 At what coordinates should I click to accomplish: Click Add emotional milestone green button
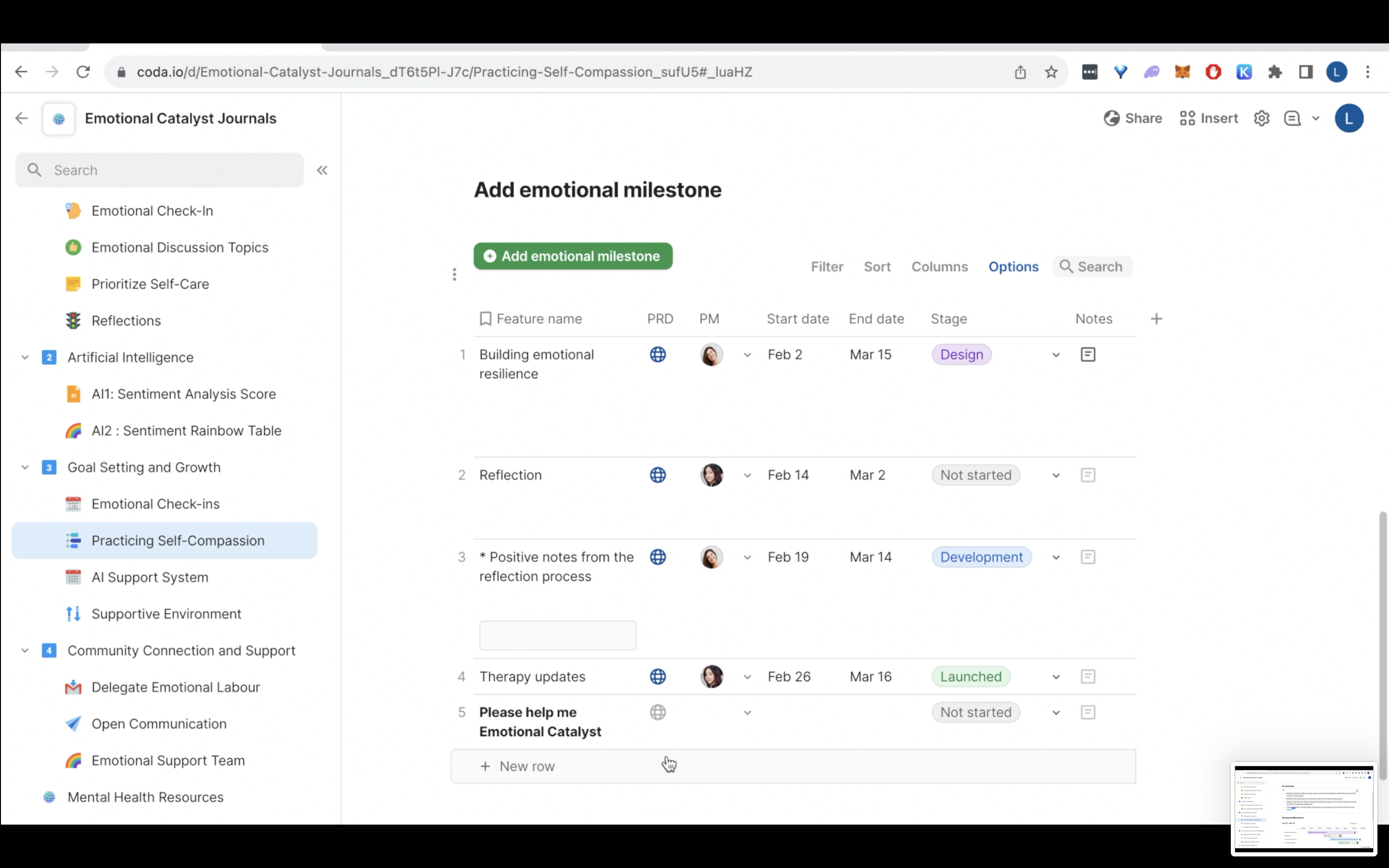[572, 257]
